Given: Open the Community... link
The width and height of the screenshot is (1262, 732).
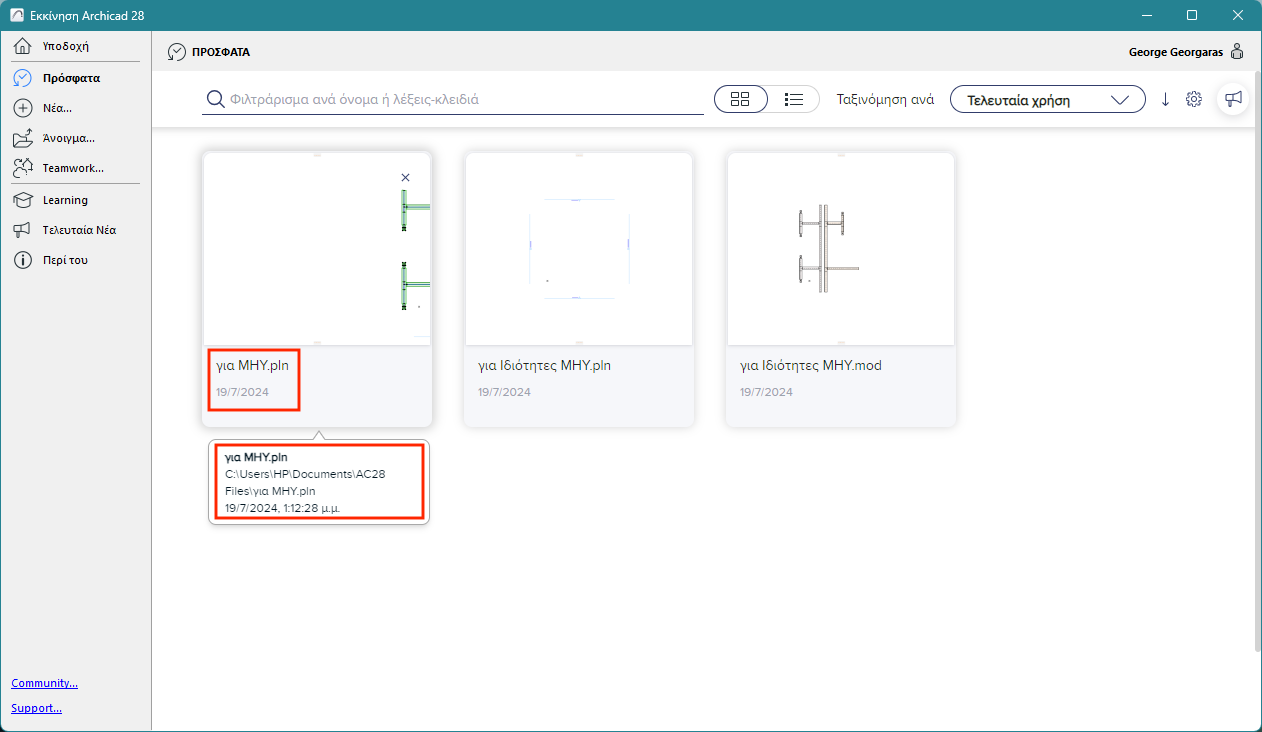Looking at the screenshot, I should coord(44,683).
